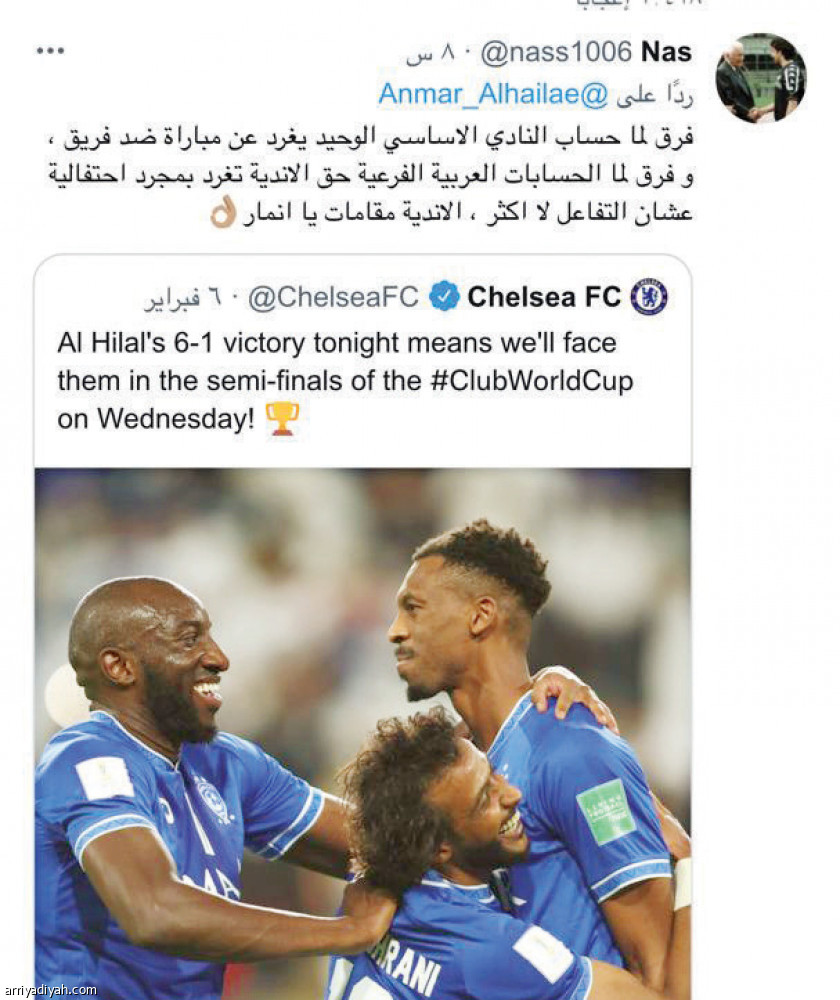Click the Nas display name
Screen dimensions: 840x1000
coord(666,52)
